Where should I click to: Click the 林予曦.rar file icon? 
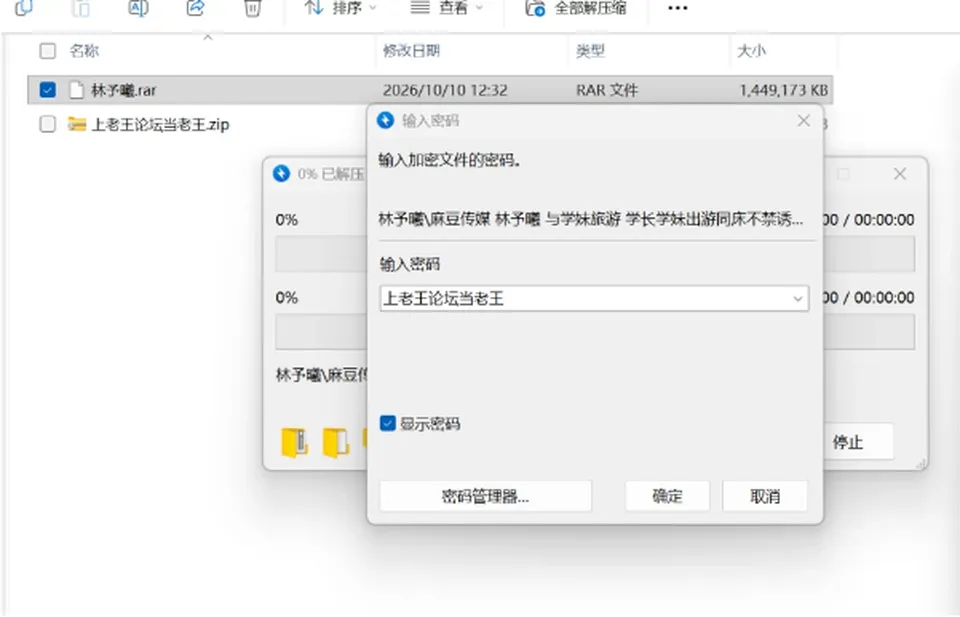pos(77,90)
